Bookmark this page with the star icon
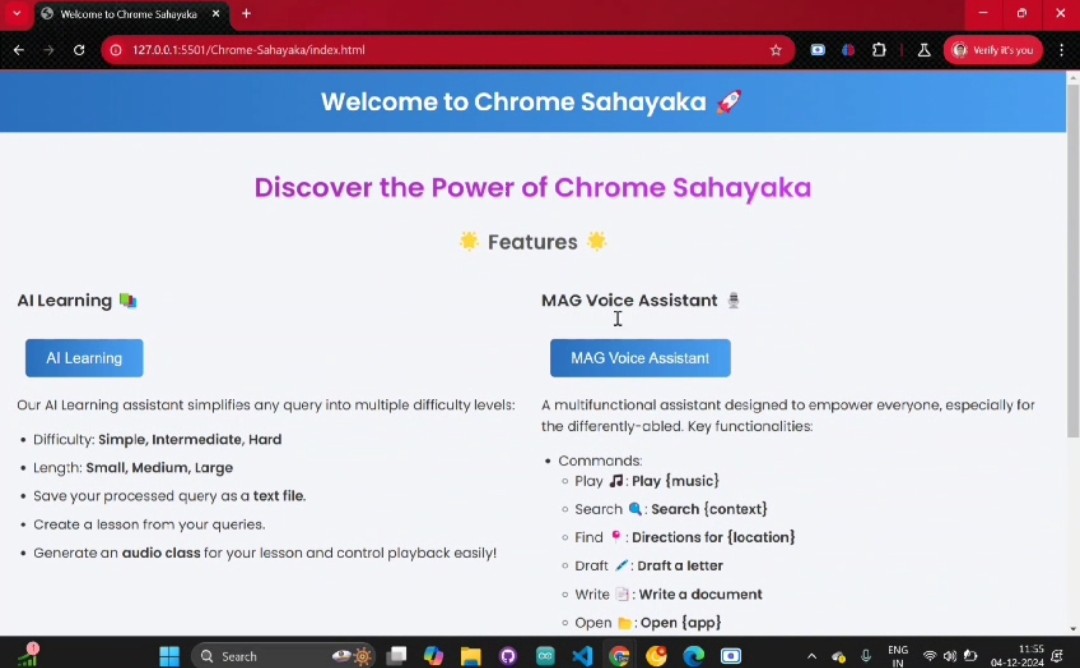Image resolution: width=1080 pixels, height=668 pixels. click(776, 50)
